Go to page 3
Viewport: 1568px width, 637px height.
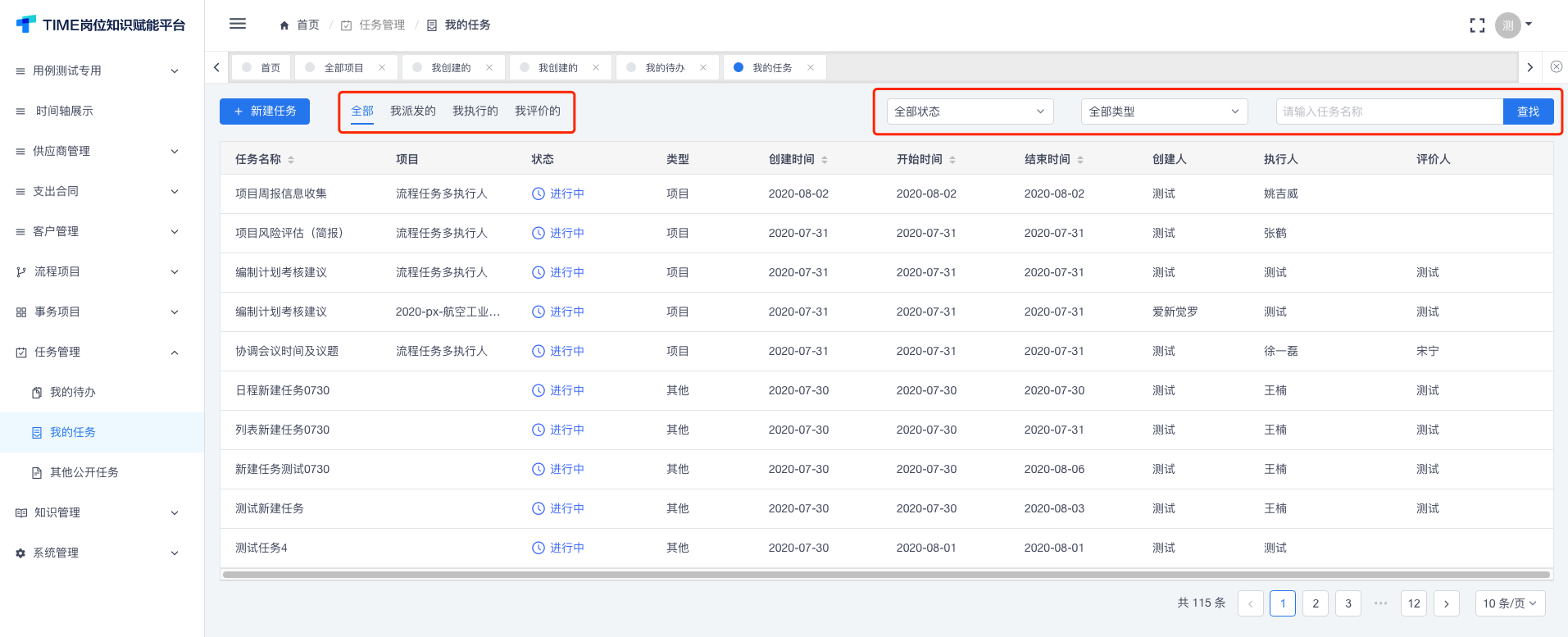pyautogui.click(x=1348, y=603)
